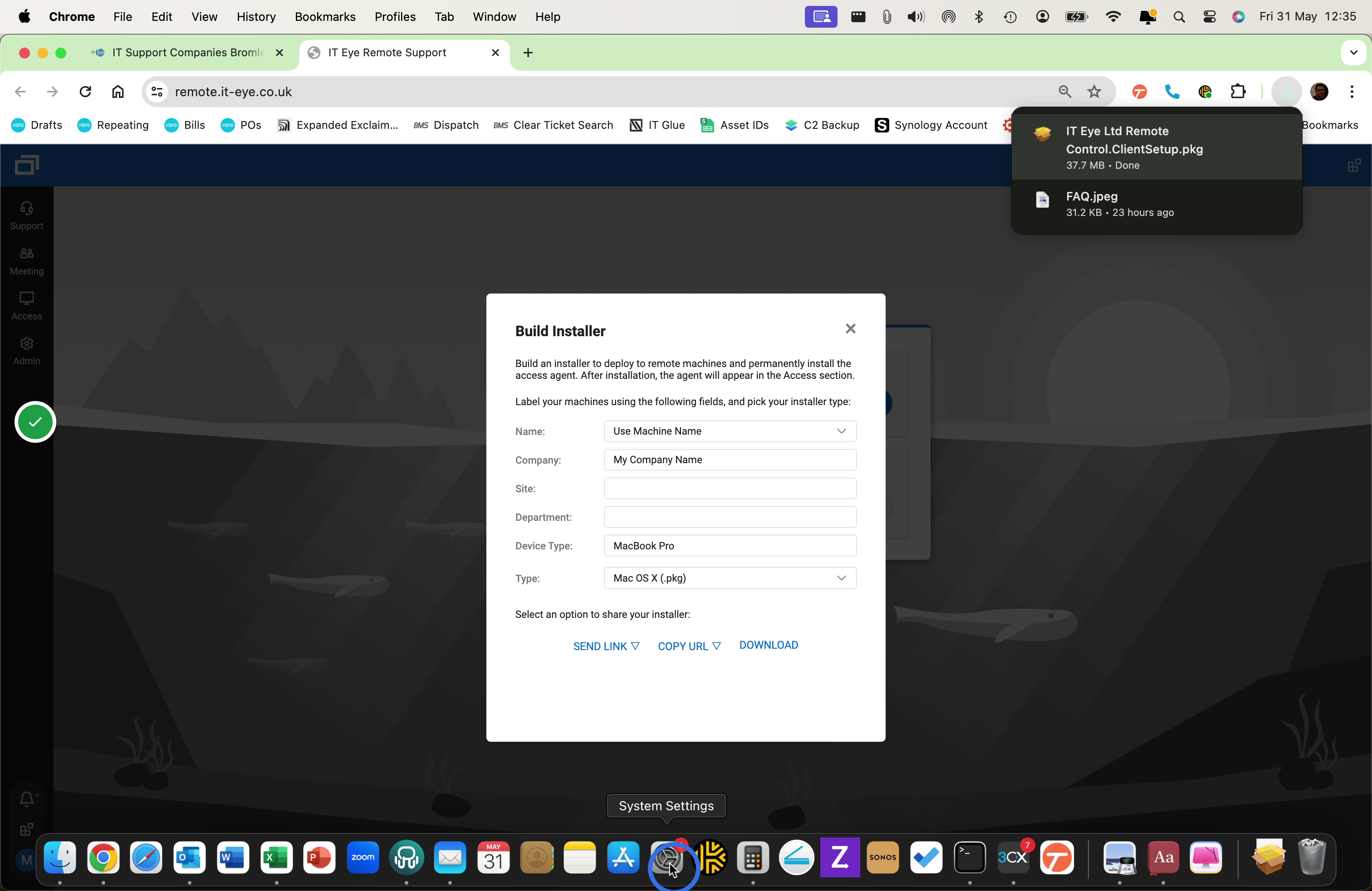Click the empty Department input field
Screen dimensions: 1372x891
pos(730,517)
